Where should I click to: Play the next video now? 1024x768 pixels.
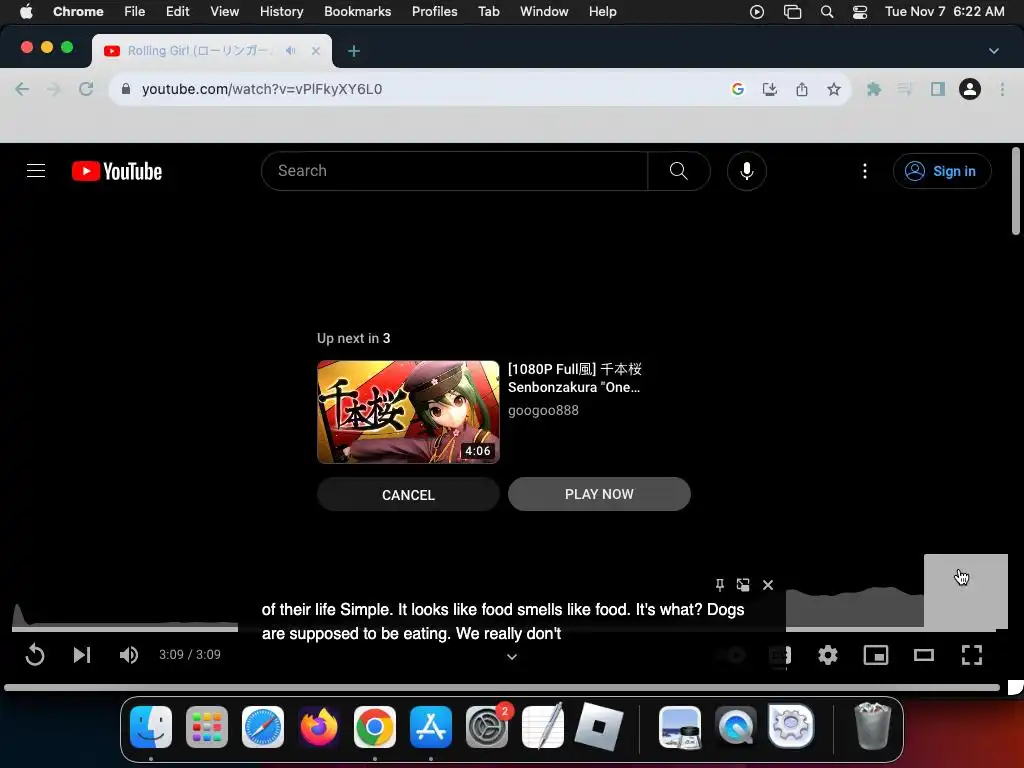point(599,494)
